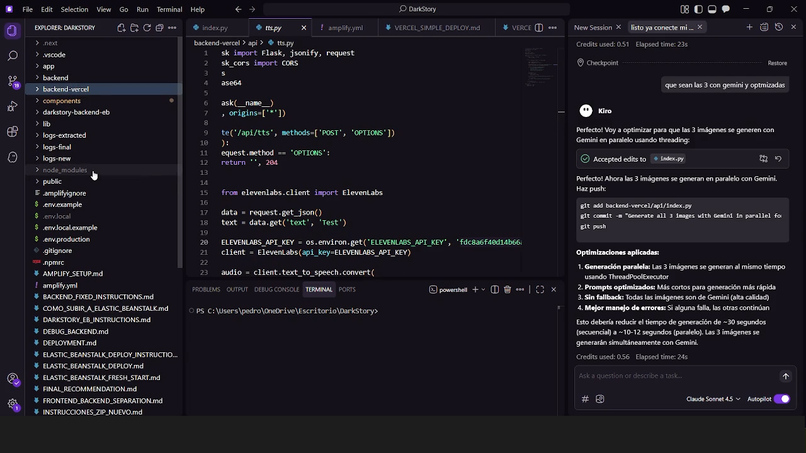Toggle the chat panel speech bubble icon
The width and height of the screenshot is (806, 453).
point(726,9)
